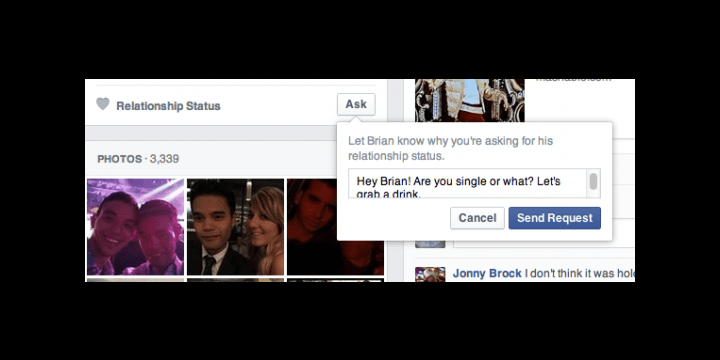This screenshot has height=360, width=720.
Task: Open the Photos section header
Action: pos(138,159)
